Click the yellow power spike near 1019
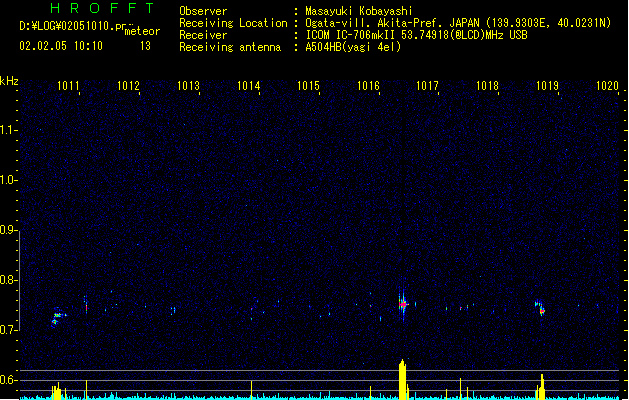This screenshot has height=400, width=629. (542, 387)
